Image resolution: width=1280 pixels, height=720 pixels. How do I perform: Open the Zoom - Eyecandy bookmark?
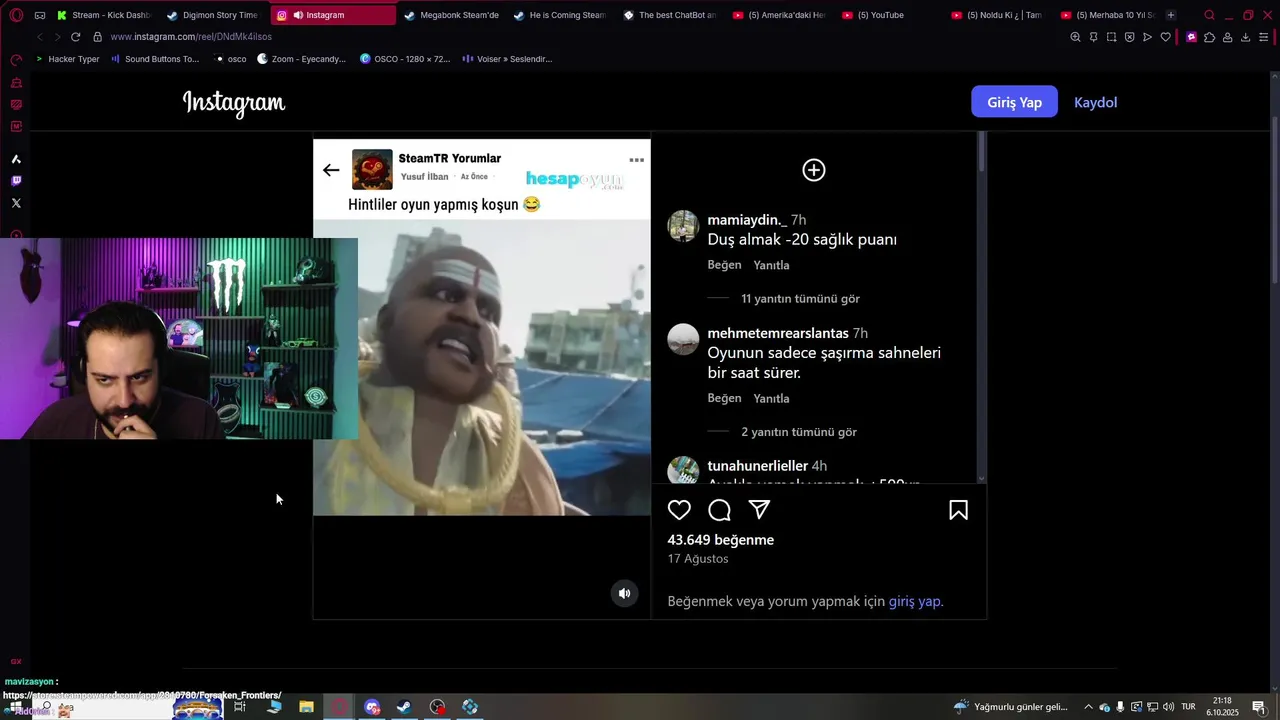pyautogui.click(x=301, y=59)
